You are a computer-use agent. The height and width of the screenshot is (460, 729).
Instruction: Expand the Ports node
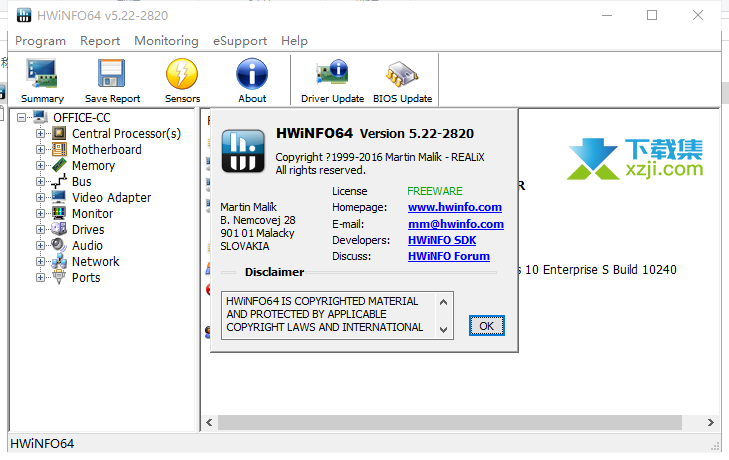tap(40, 277)
